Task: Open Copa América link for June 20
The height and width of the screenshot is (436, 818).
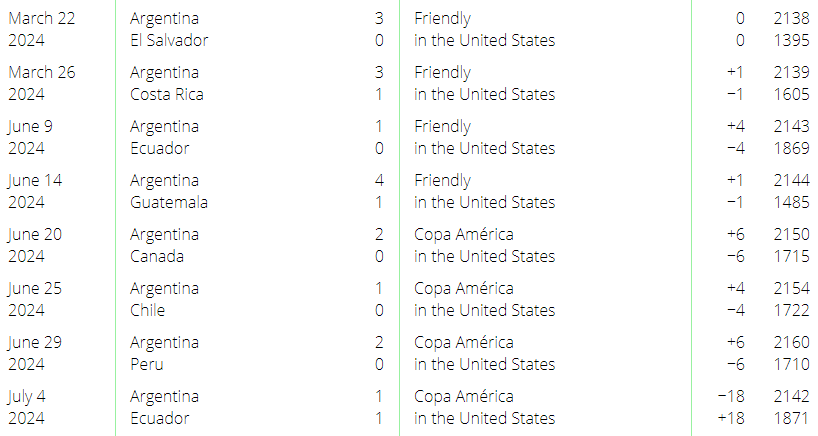Action: coord(464,235)
